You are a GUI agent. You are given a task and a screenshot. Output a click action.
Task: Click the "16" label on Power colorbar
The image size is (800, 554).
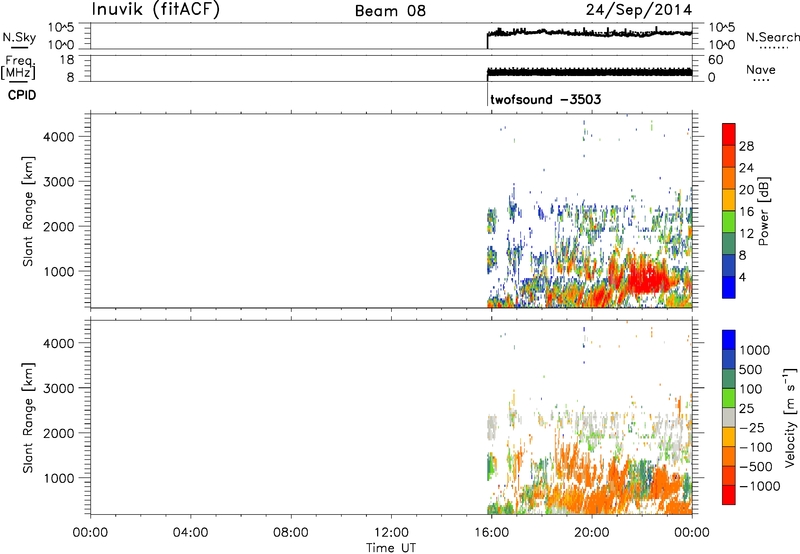(x=746, y=211)
